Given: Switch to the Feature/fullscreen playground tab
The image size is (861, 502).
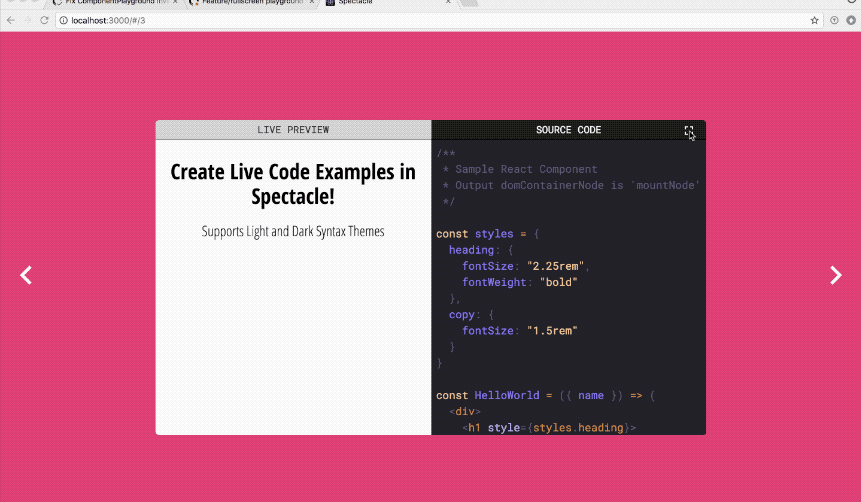Looking at the screenshot, I should [251, 2].
